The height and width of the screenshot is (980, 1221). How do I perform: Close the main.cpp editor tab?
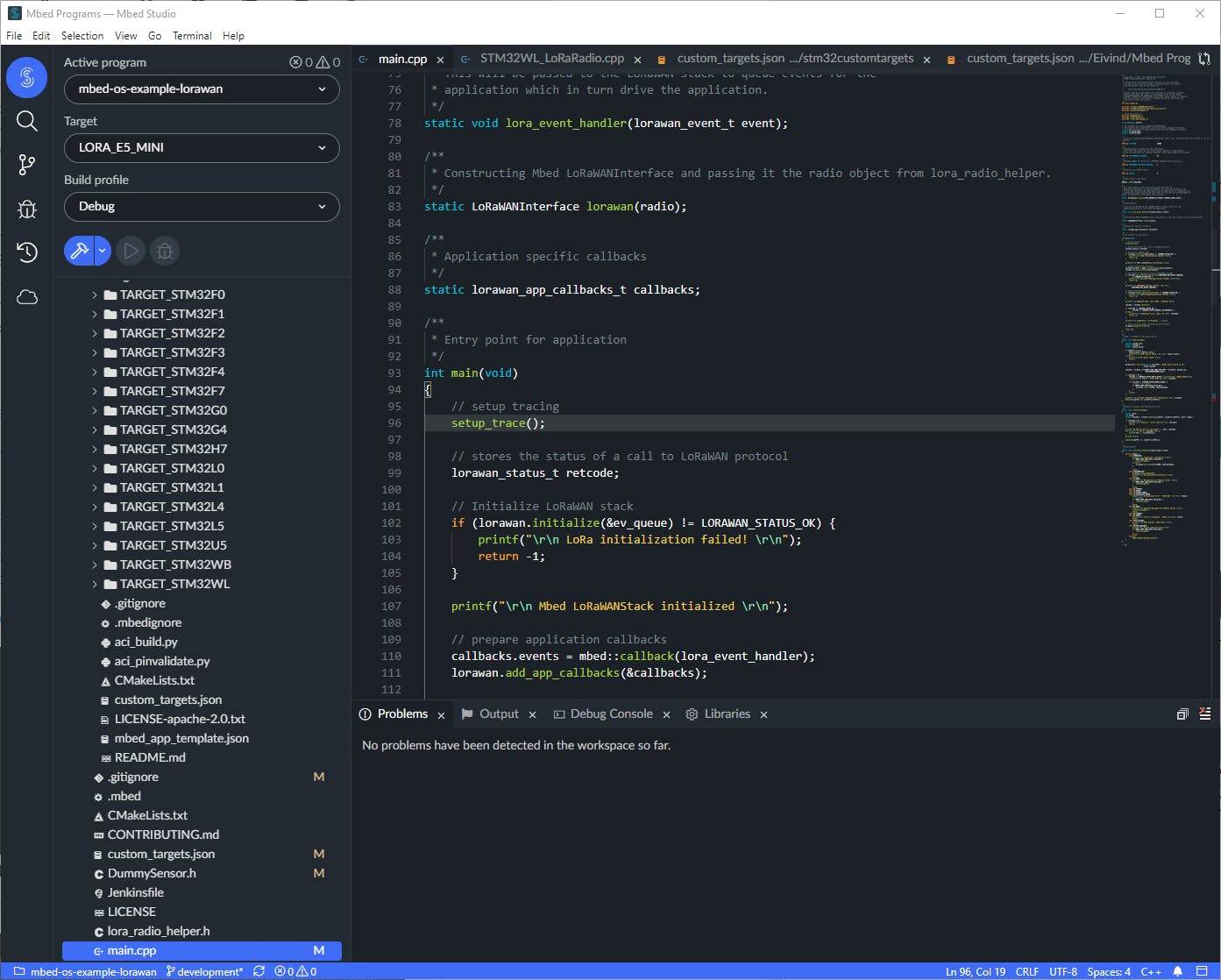pyautogui.click(x=440, y=60)
